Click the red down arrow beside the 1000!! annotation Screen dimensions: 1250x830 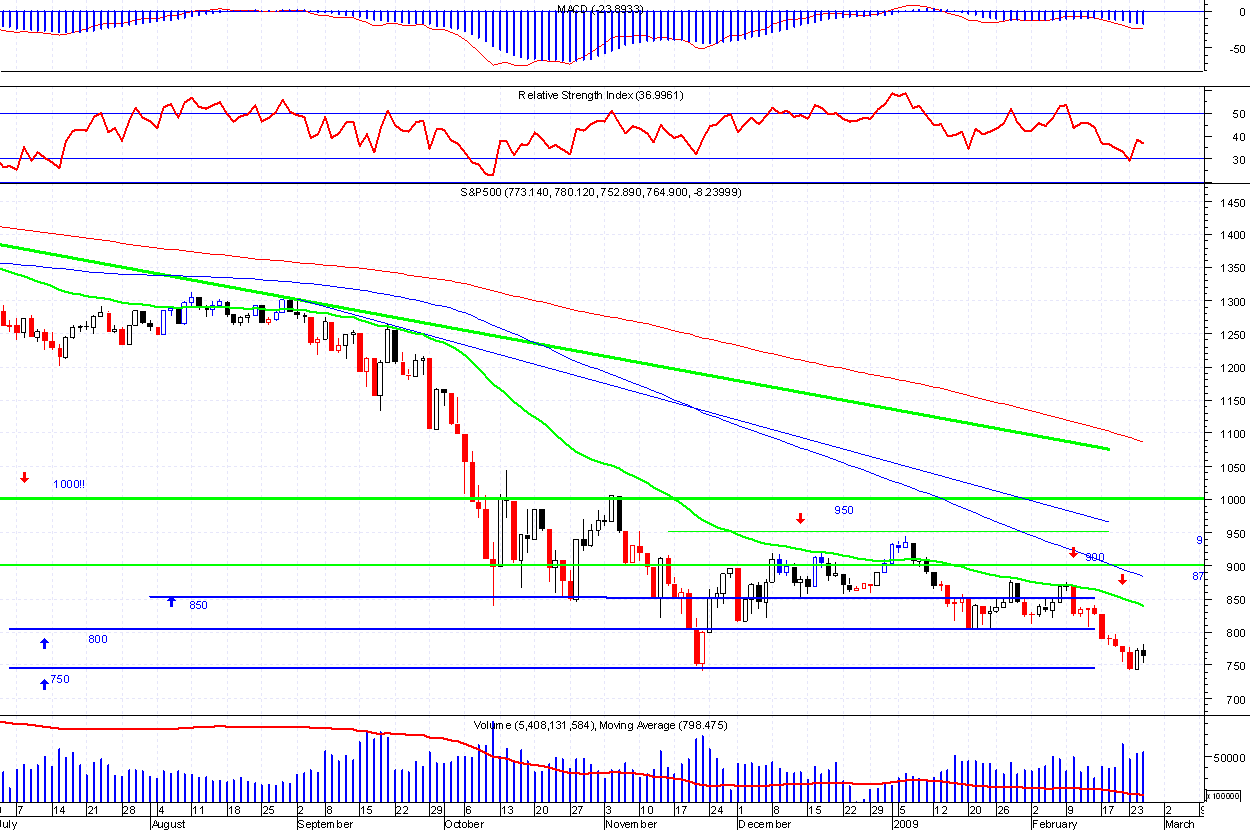25,476
